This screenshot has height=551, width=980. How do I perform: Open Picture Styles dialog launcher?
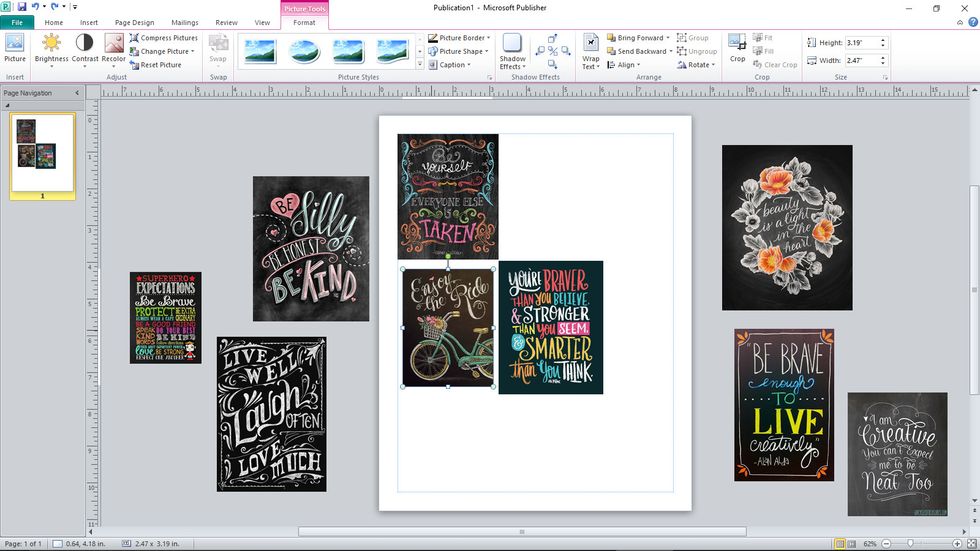pyautogui.click(x=489, y=77)
